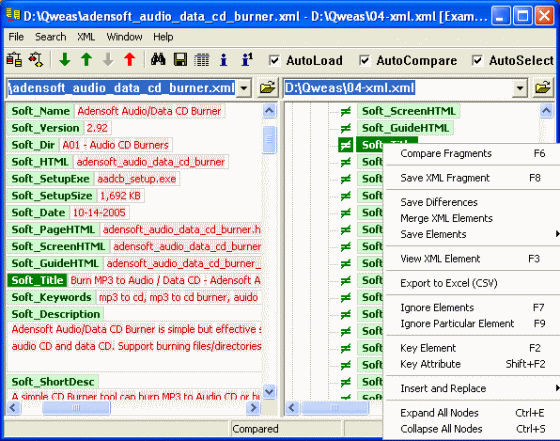This screenshot has height=441, width=560.
Task: Toggle the AutoCompare checkbox
Action: click(x=364, y=60)
